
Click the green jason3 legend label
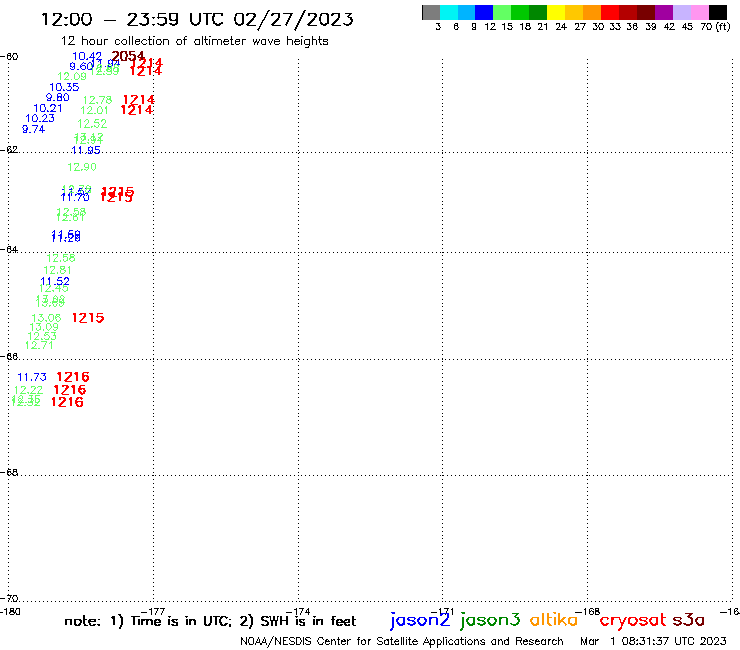[490, 620]
